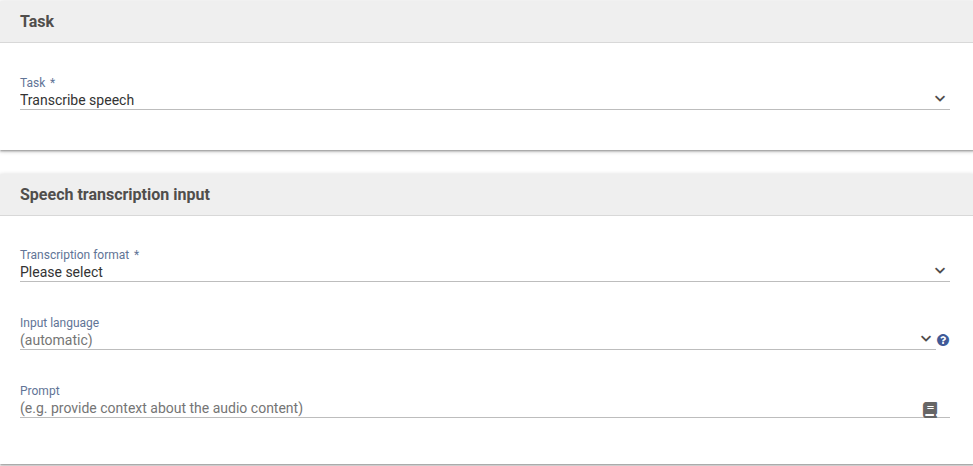Click the "Transcribe speech" selected value
Screen dimensions: 973x466
click(77, 100)
